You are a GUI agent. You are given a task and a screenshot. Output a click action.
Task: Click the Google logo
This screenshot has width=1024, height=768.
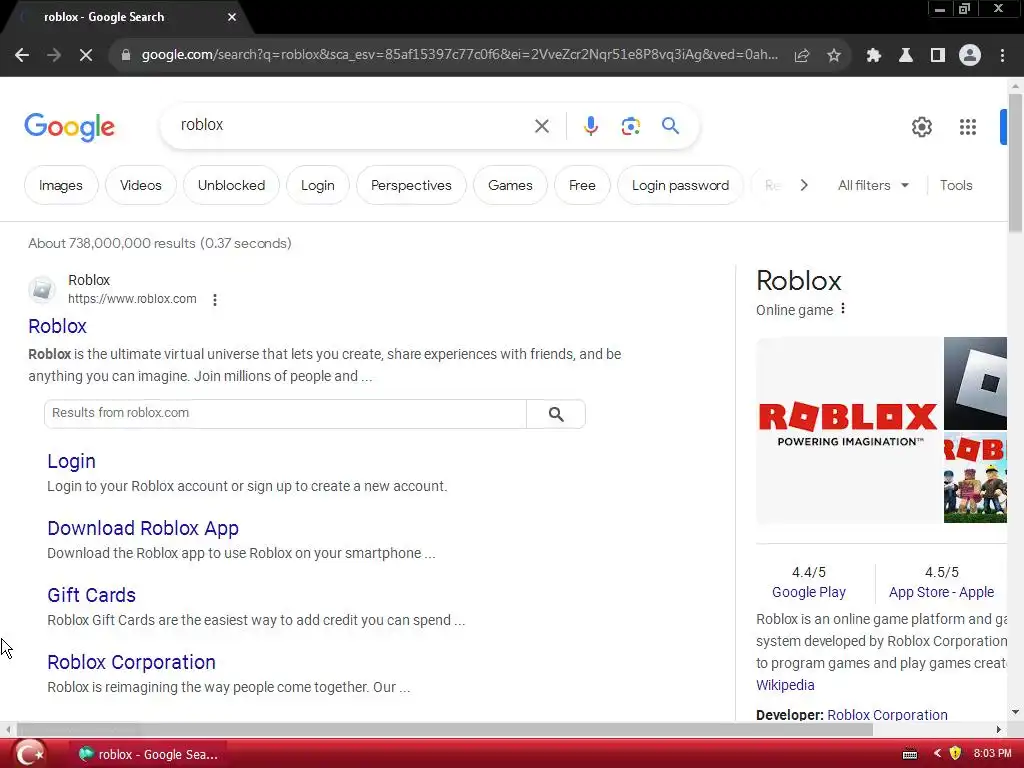coord(69,127)
